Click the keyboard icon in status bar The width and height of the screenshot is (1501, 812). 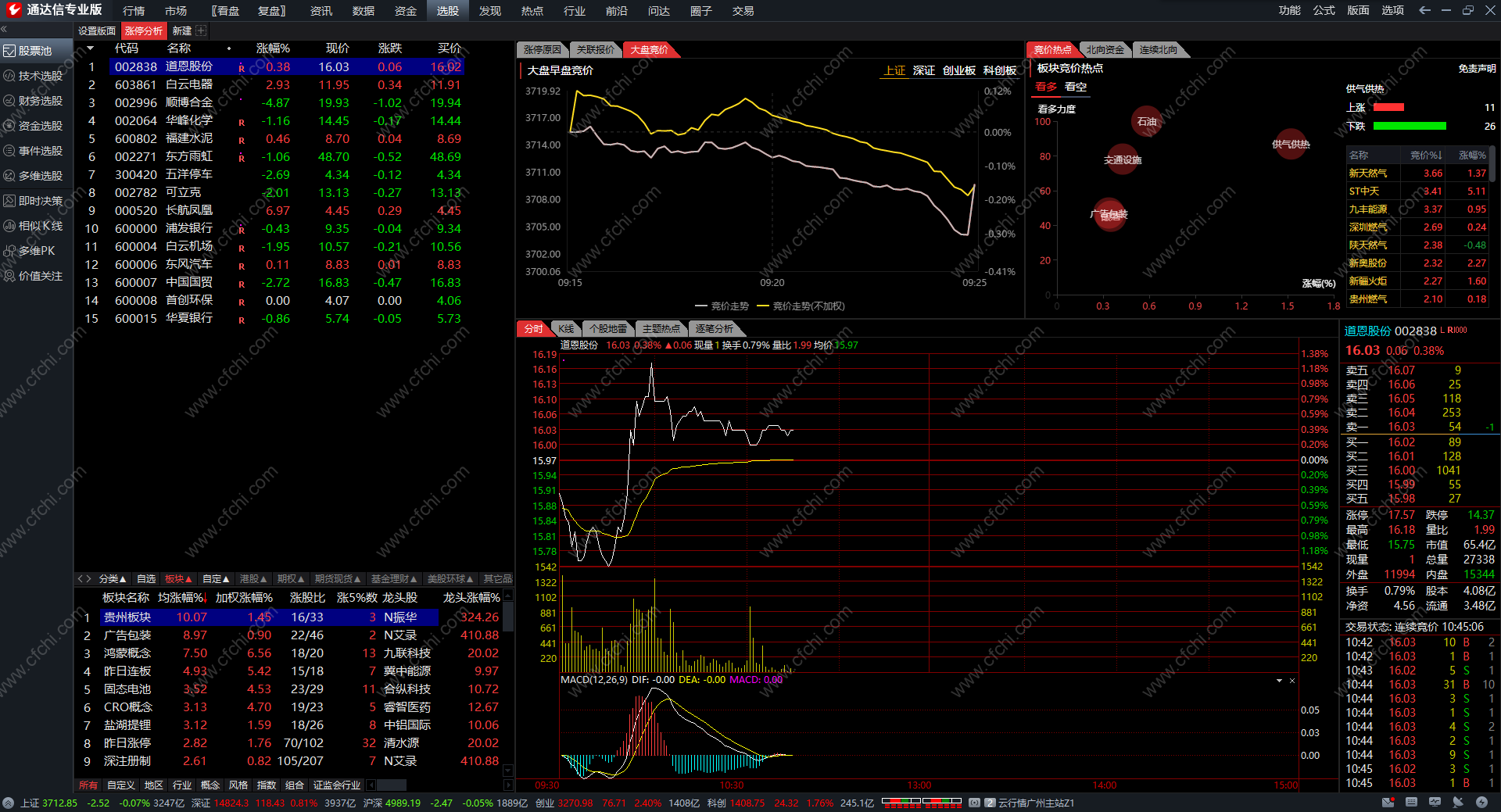(x=1411, y=803)
